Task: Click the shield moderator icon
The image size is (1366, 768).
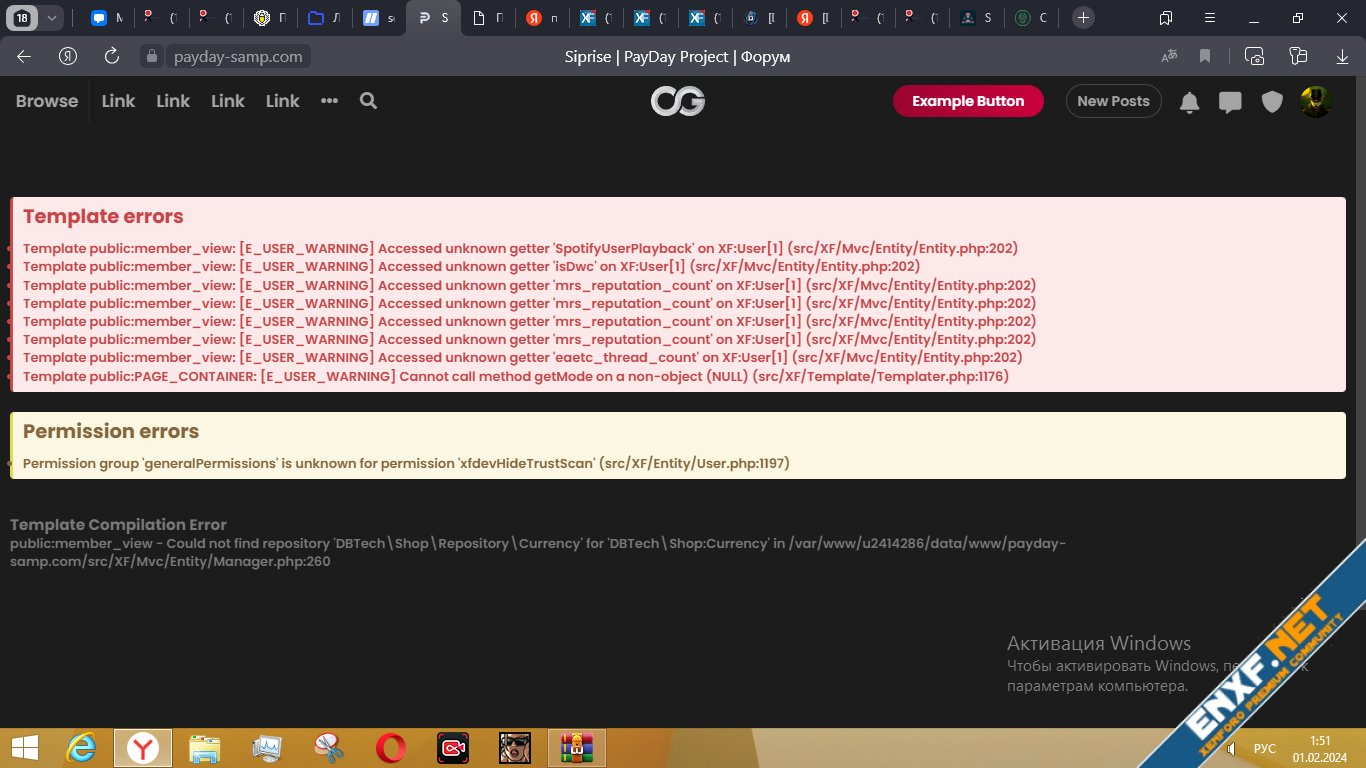Action: pyautogui.click(x=1271, y=102)
